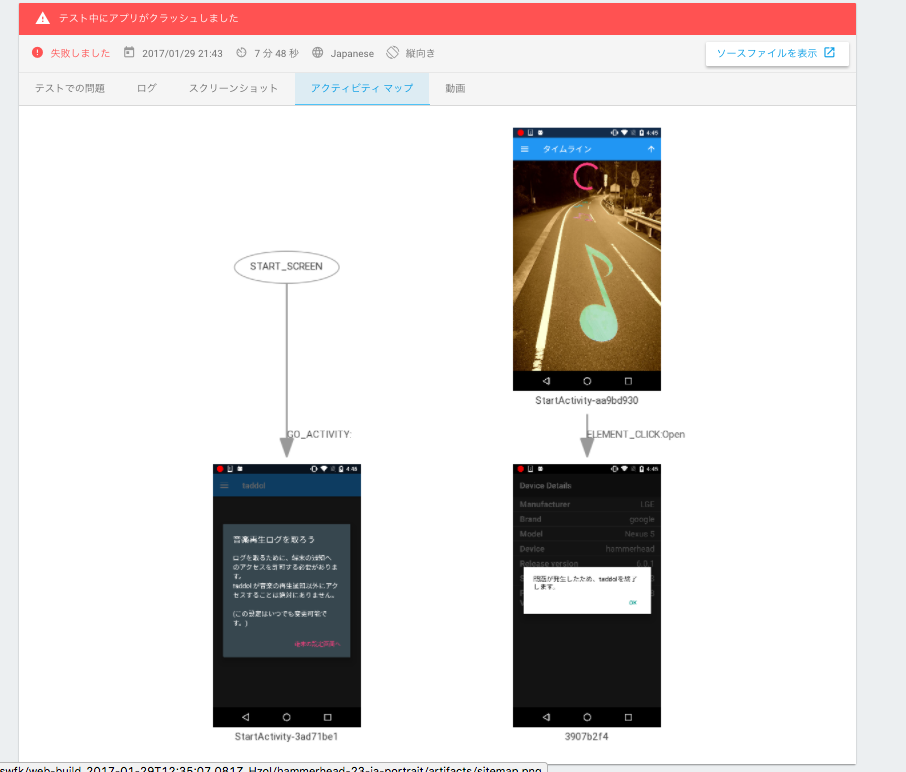Open the taddol dialog screenshot thumbnail

pyautogui.click(x=287, y=596)
